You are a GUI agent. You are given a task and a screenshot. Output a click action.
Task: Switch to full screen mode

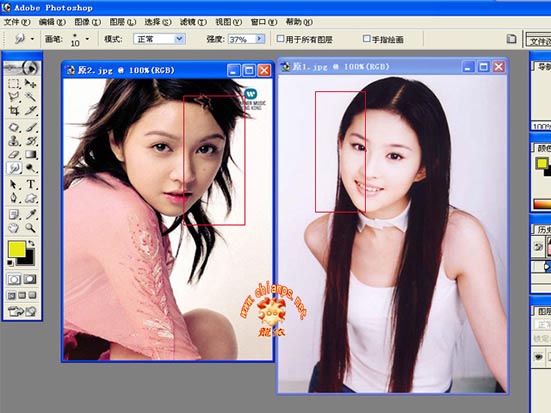tap(32, 295)
